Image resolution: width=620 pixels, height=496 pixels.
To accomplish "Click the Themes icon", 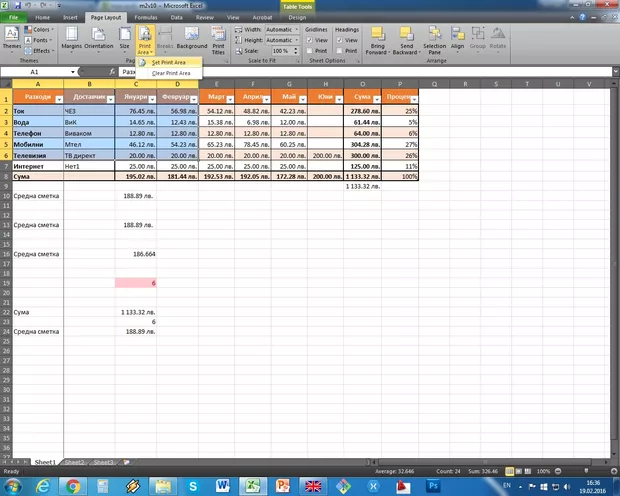I will tap(11, 39).
